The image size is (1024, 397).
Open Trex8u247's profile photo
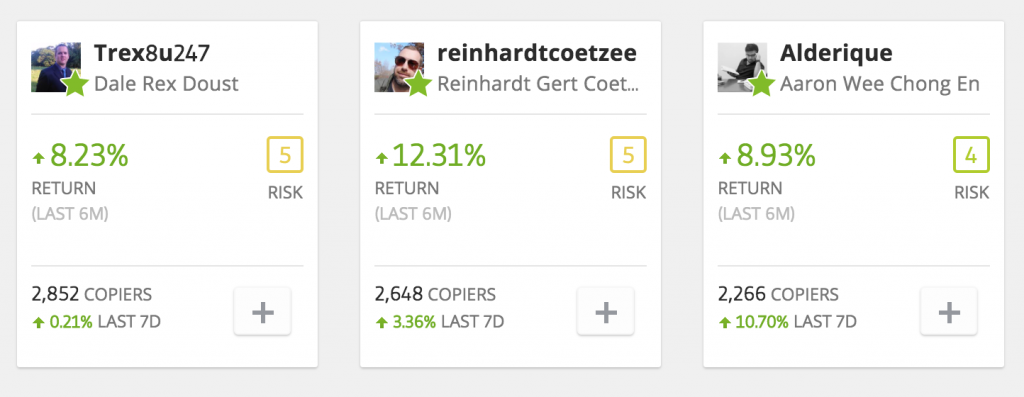coord(56,67)
